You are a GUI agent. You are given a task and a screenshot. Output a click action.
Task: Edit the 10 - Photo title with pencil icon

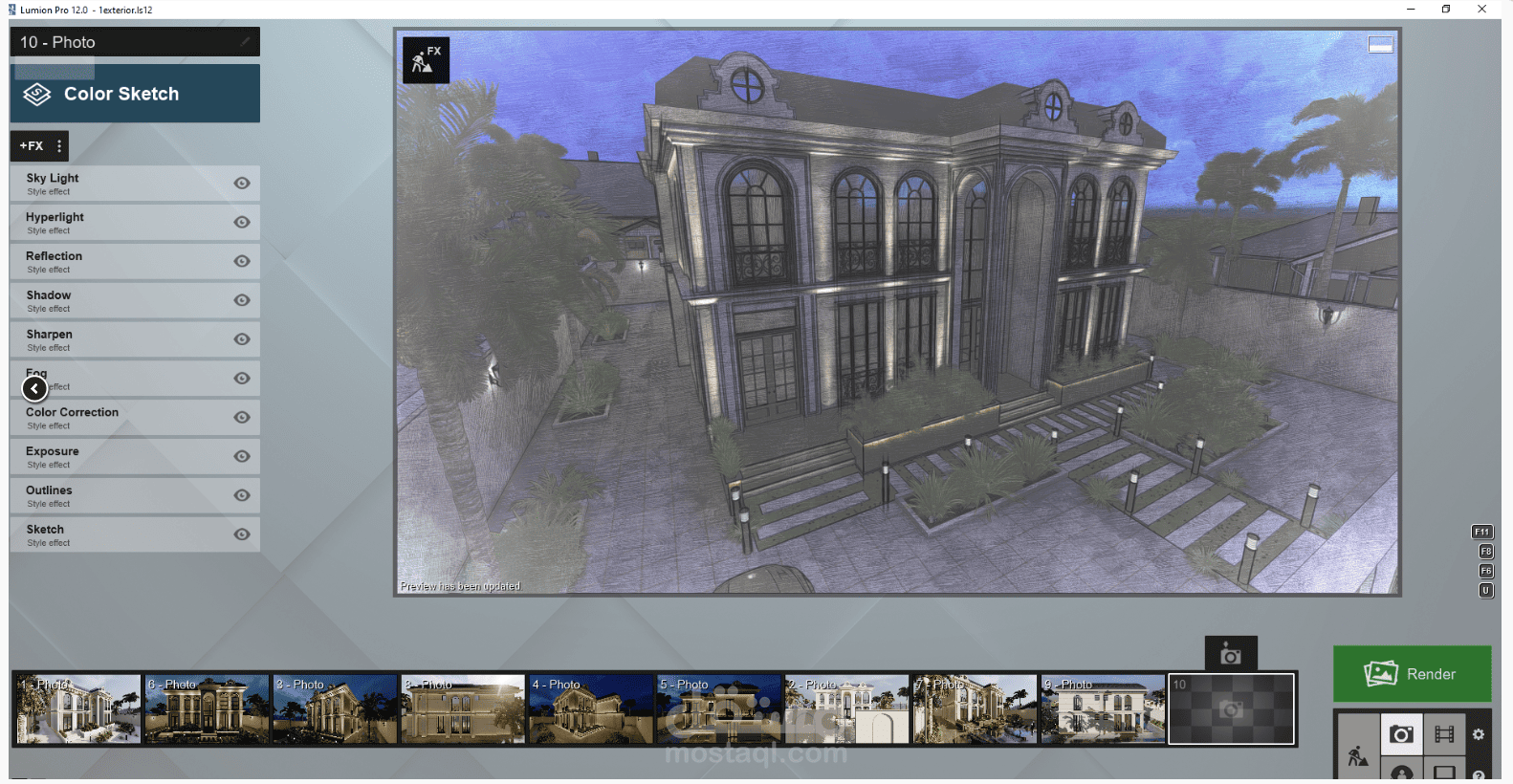pyautogui.click(x=245, y=41)
